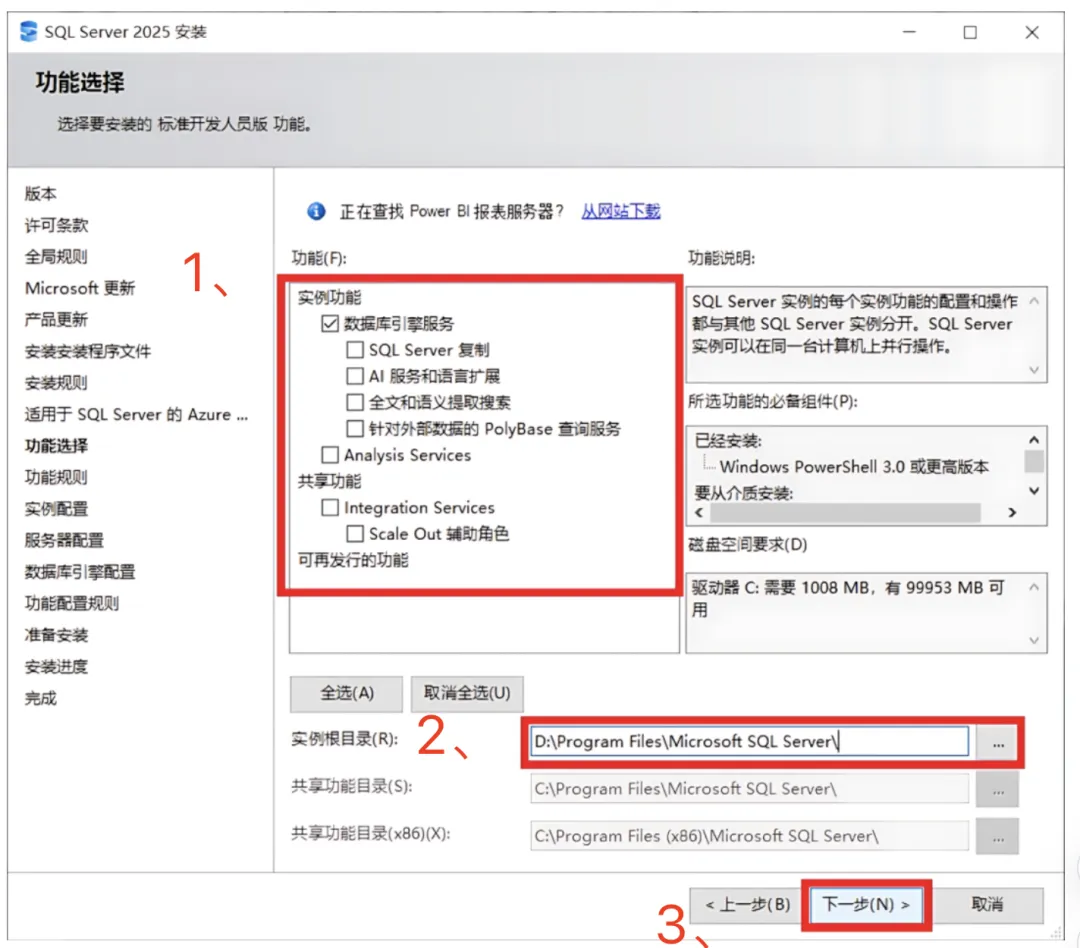Select the 版本 step in sidebar
Image resolution: width=1080 pixels, height=948 pixels.
click(41, 194)
